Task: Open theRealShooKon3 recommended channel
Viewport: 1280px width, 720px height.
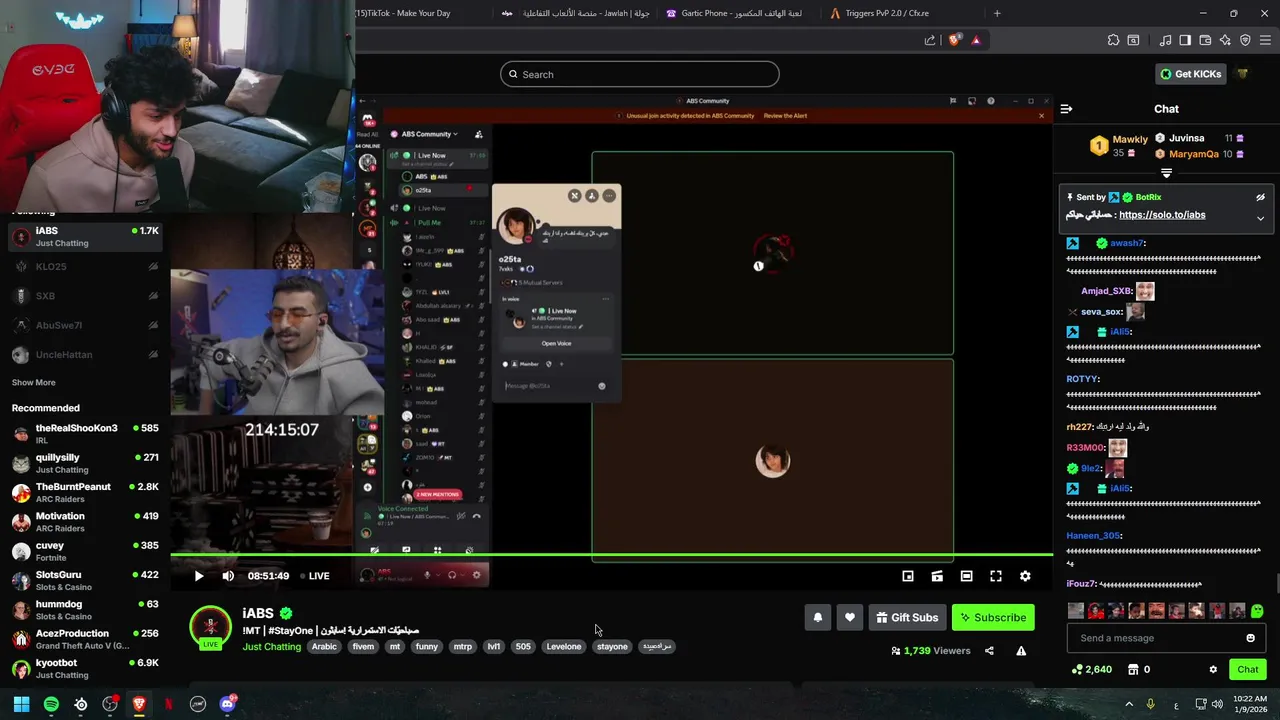Action: pyautogui.click(x=85, y=433)
